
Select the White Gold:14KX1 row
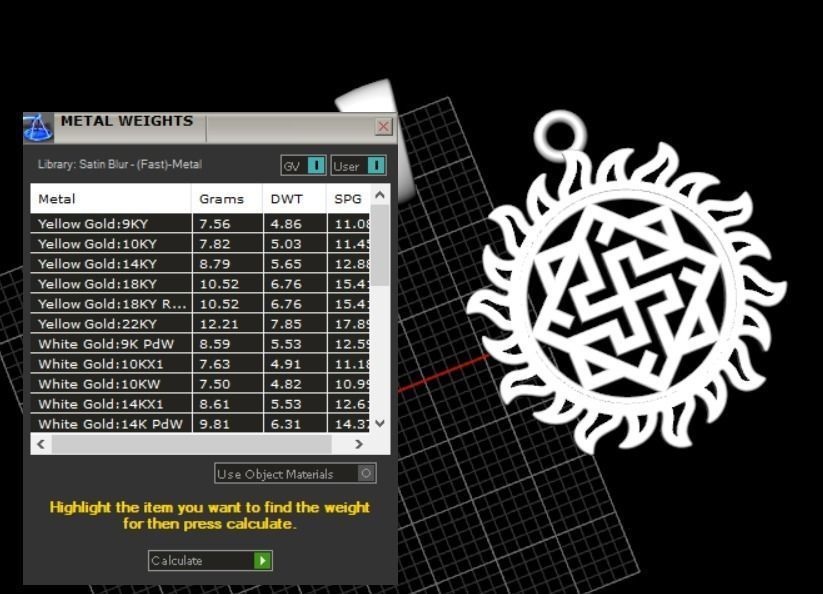pyautogui.click(x=201, y=404)
